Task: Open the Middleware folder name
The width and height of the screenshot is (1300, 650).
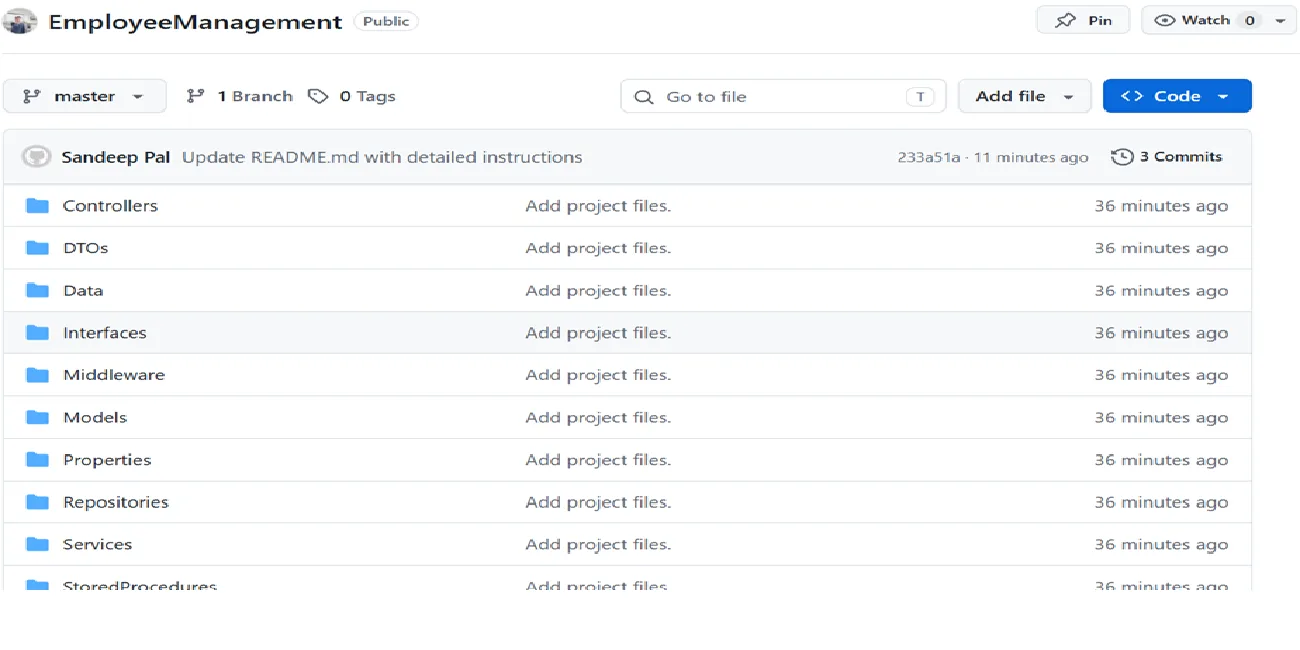Action: coord(114,375)
